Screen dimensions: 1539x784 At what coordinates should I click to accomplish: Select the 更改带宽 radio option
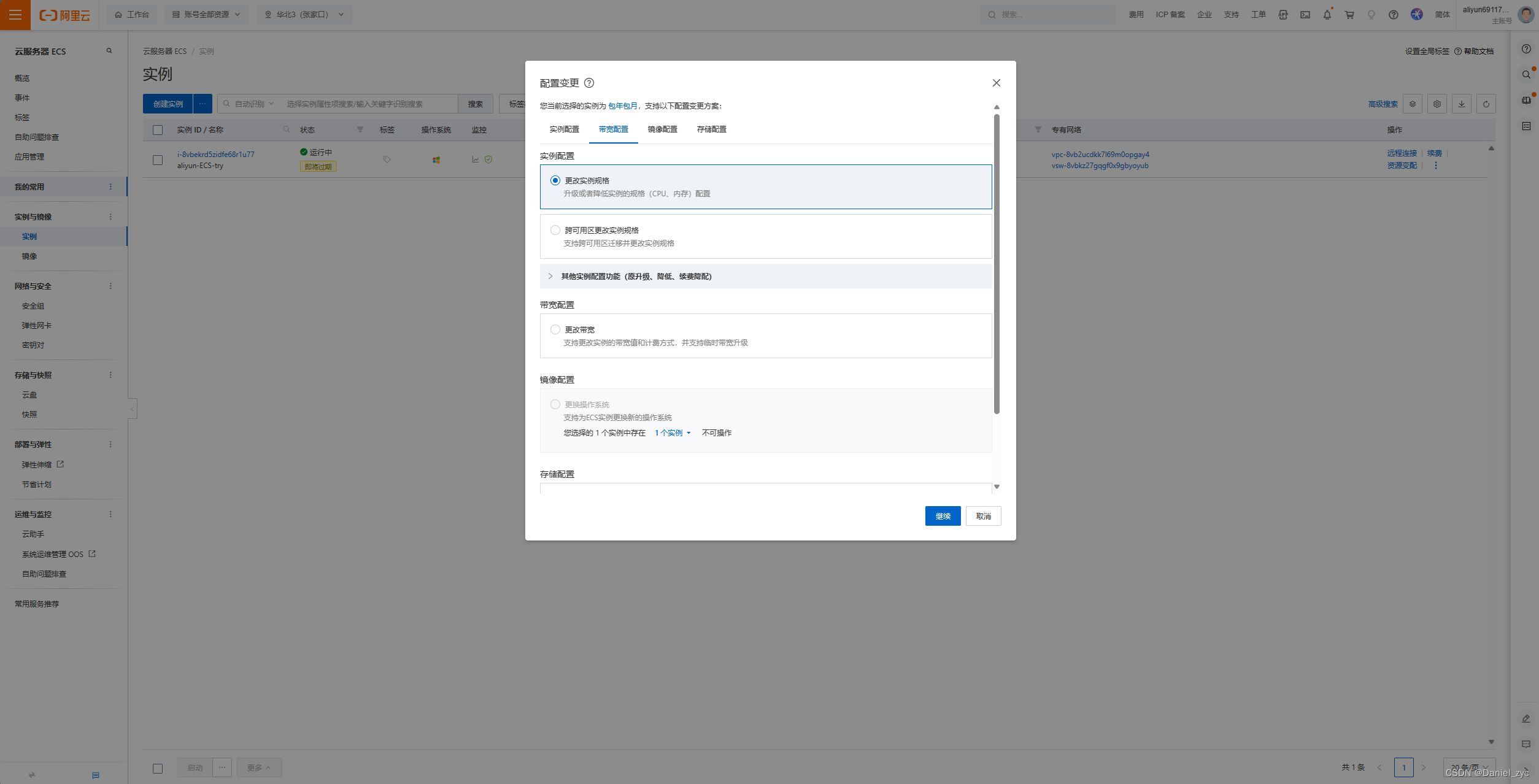point(555,329)
